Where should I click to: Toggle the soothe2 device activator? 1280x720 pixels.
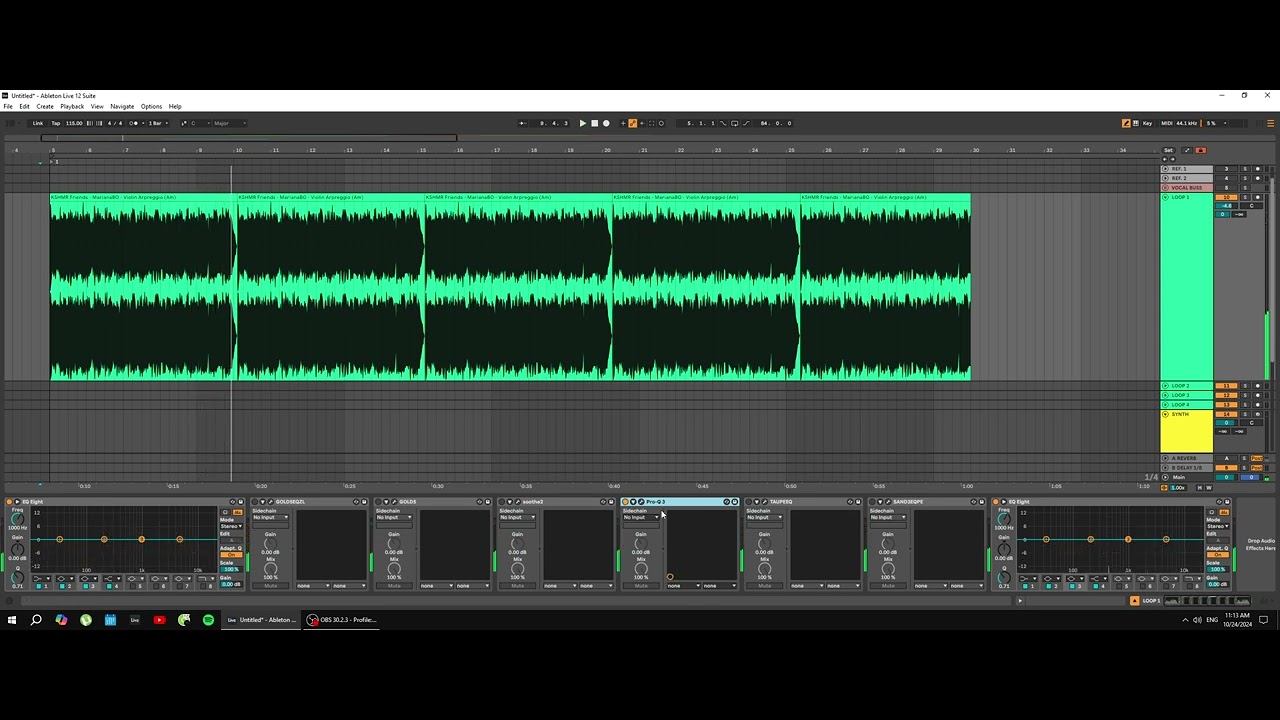[503, 502]
